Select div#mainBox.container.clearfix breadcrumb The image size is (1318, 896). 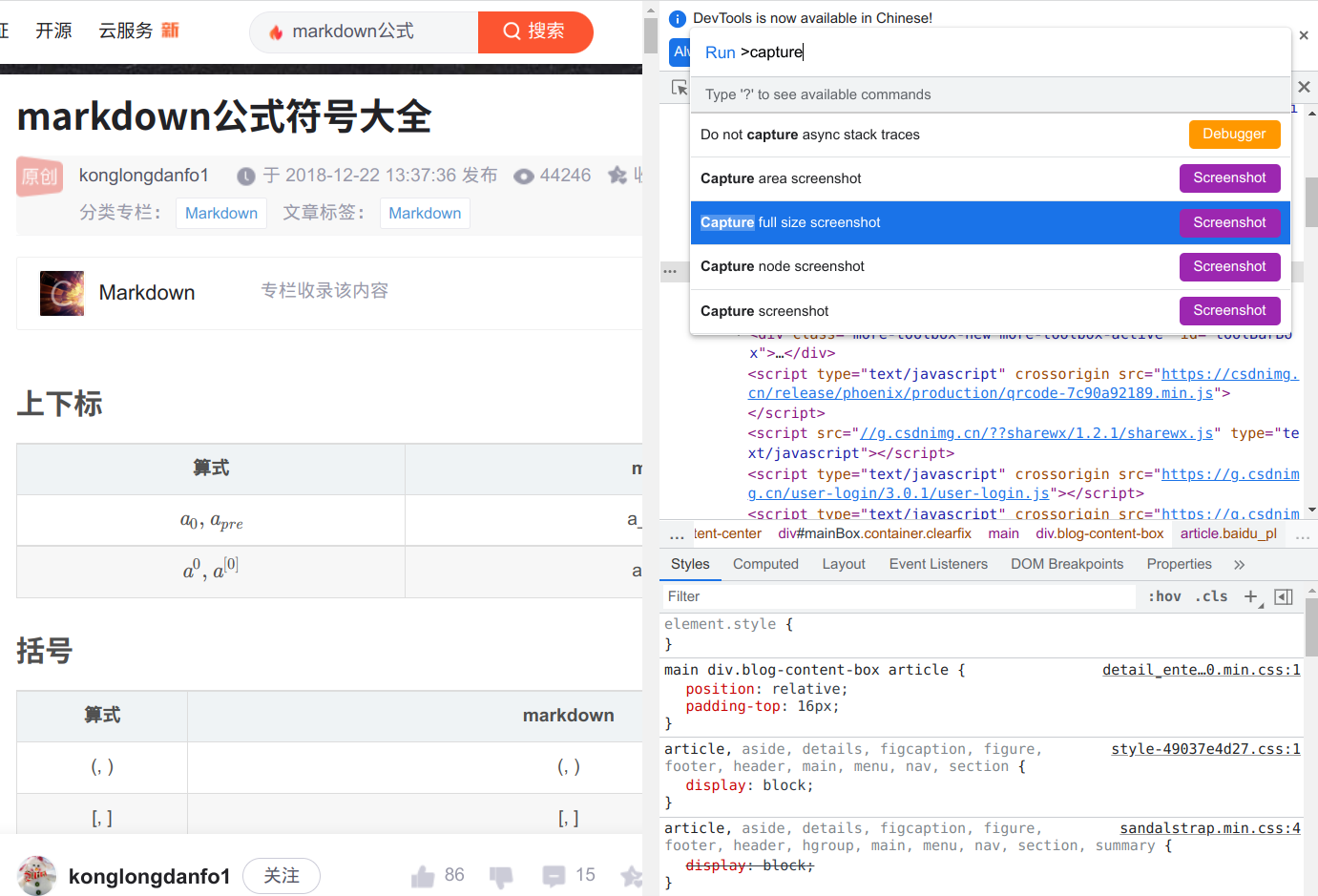pyautogui.click(x=874, y=534)
